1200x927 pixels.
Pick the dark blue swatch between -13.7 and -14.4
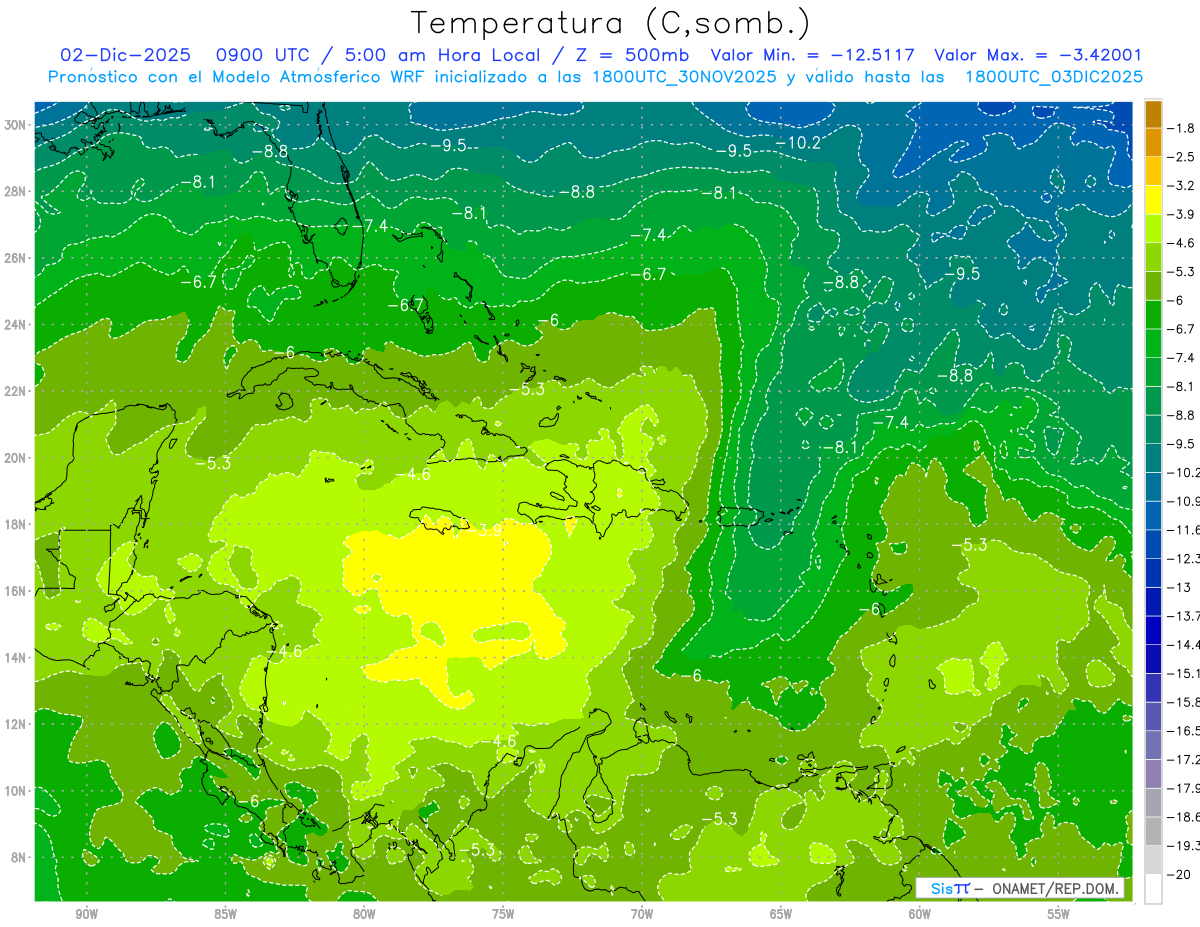1153,630
